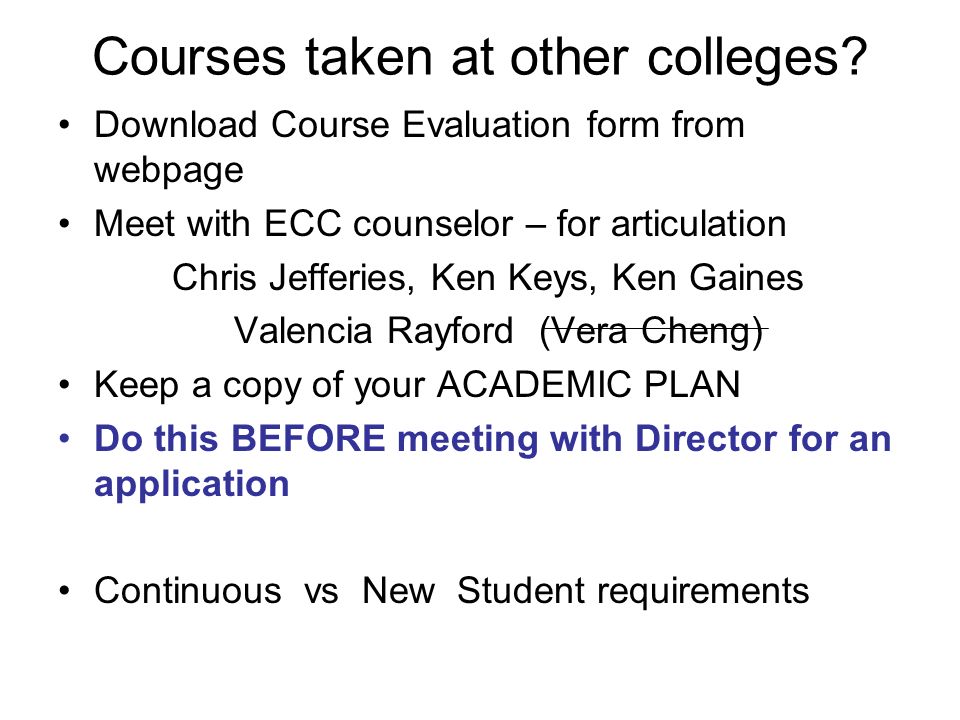Image resolution: width=960 pixels, height=720 pixels.
Task: Click the word 'articulation'
Action: tap(699, 223)
